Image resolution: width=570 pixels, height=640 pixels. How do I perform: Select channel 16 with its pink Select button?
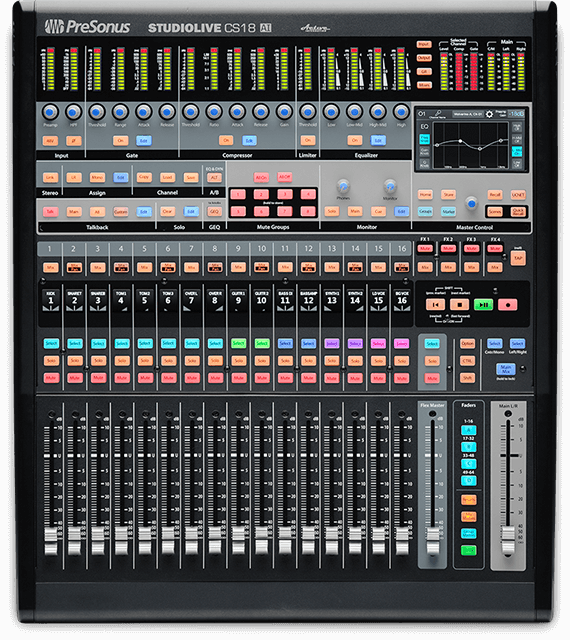click(402, 344)
